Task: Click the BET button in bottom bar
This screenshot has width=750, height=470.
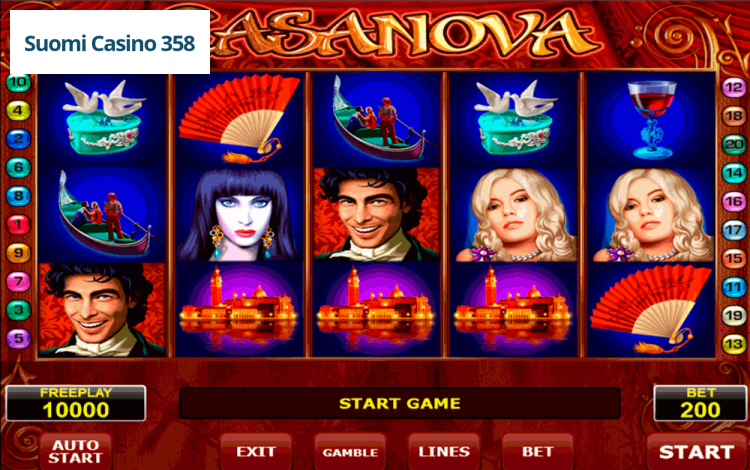Action: coord(538,452)
